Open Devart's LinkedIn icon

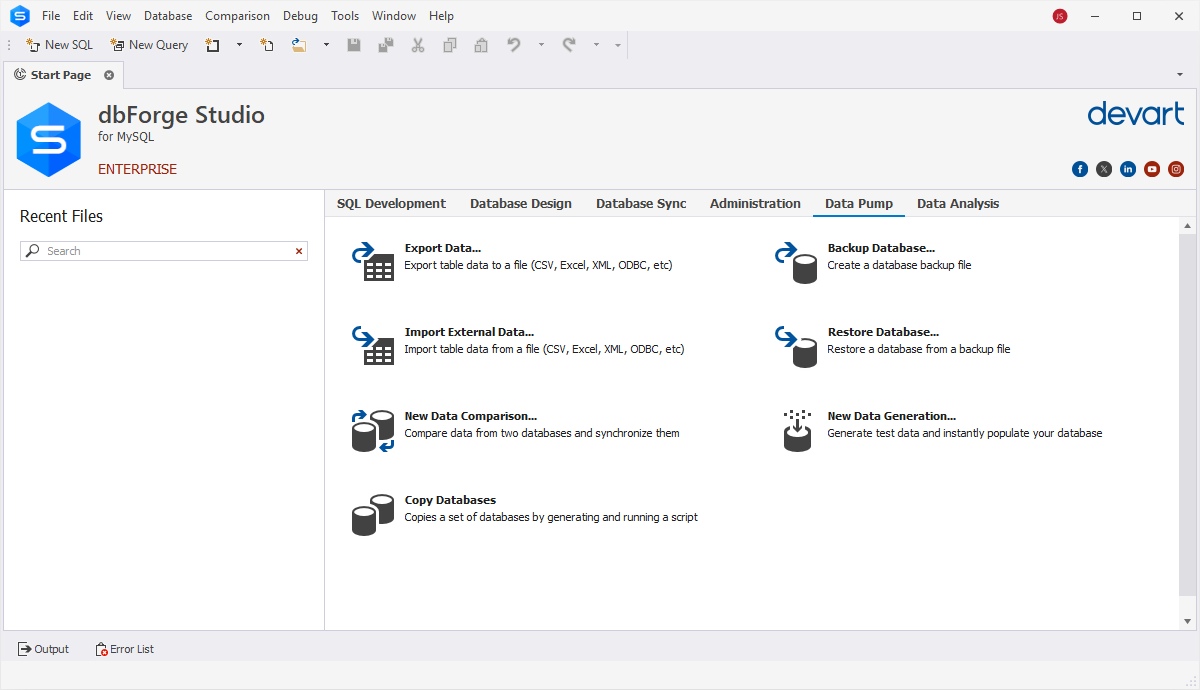click(1128, 169)
